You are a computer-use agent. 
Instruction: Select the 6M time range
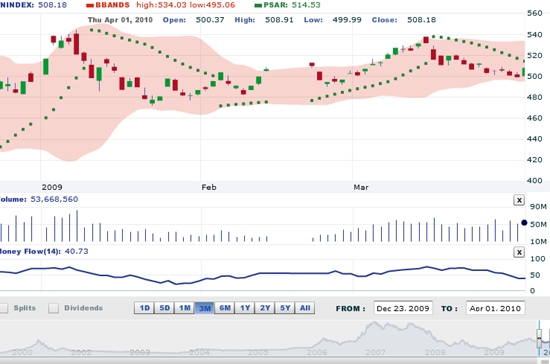[225, 308]
